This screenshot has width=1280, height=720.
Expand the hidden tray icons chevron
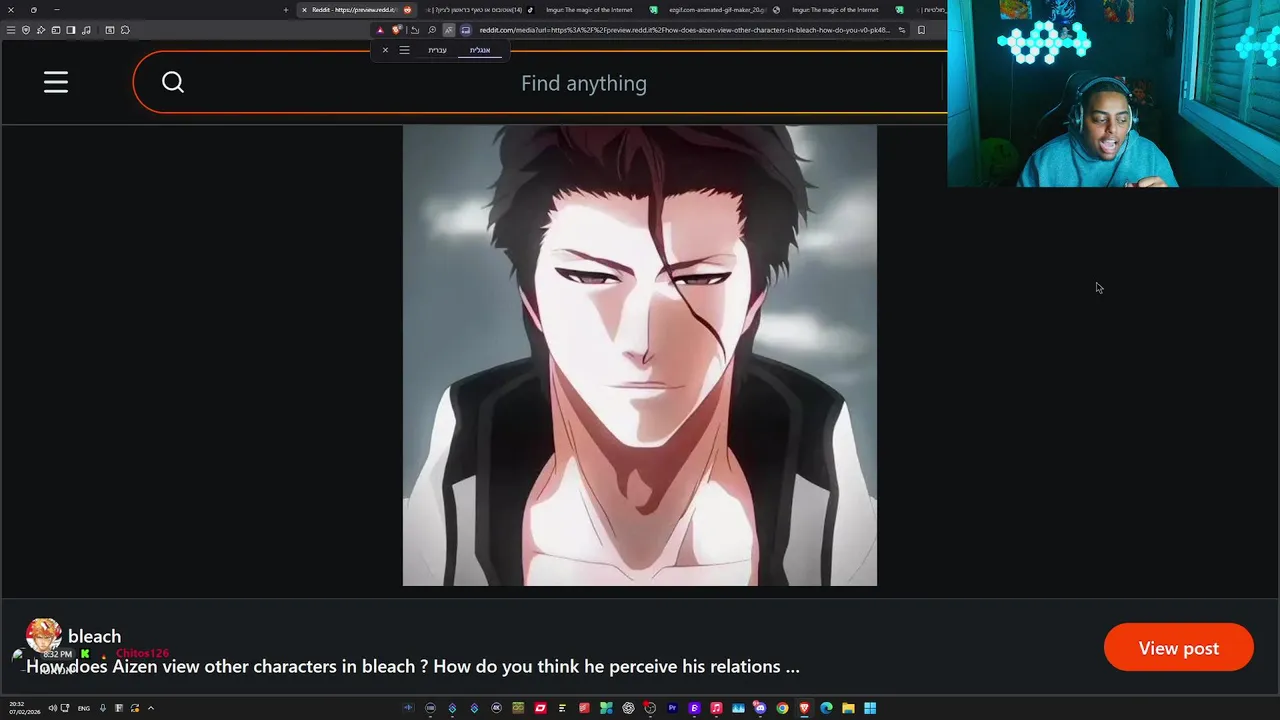pyautogui.click(x=150, y=708)
